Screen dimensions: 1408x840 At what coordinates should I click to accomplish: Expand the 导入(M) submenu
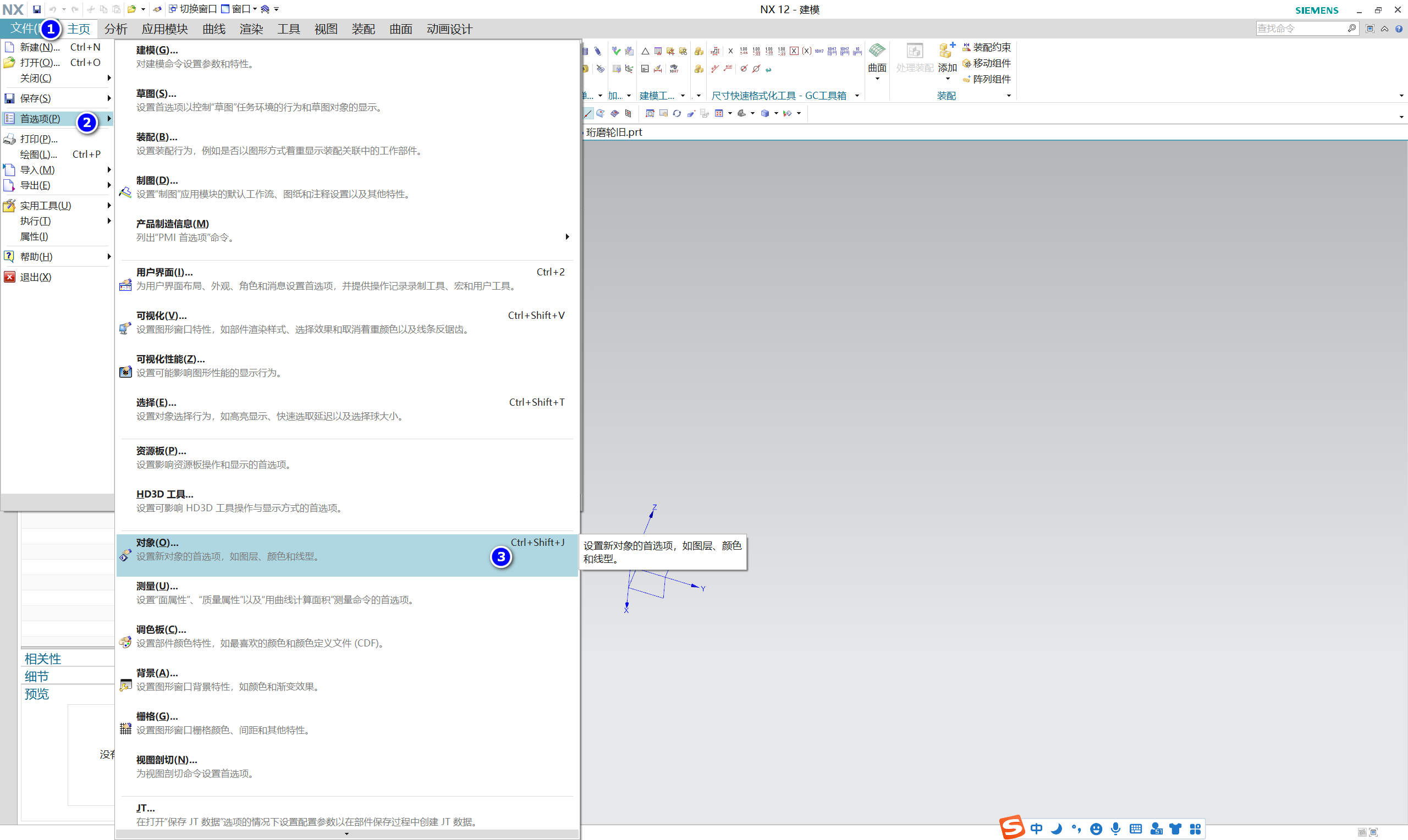tap(57, 170)
